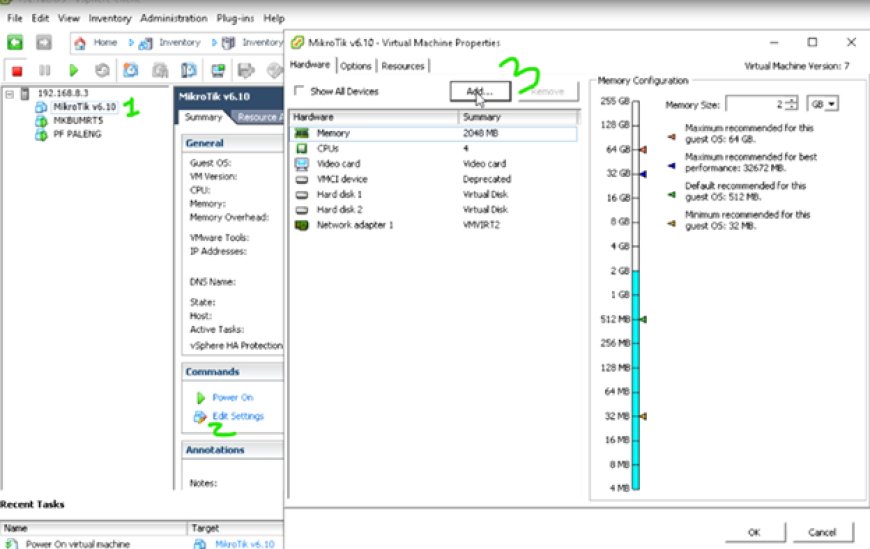The image size is (870, 549).
Task: Open the Plug-ins menu
Action: point(235,18)
